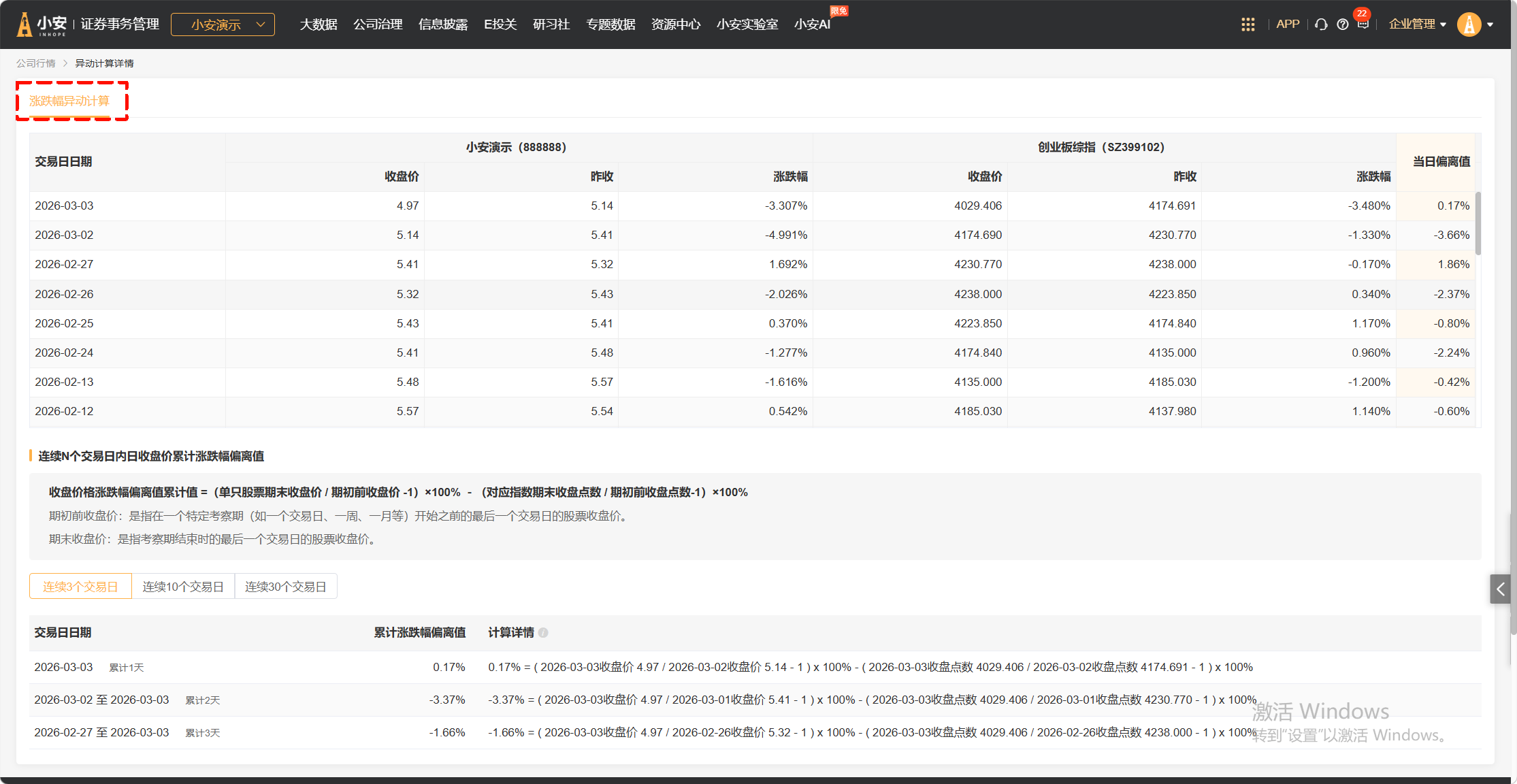Click the table's vertical scrollbar thumb
Screen dimensions: 1517x784
click(x=1478, y=223)
